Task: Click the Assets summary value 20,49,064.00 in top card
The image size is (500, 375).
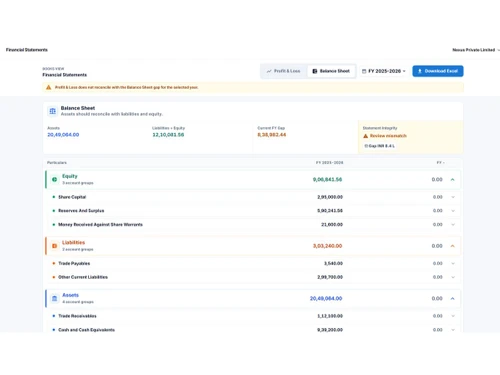Action: click(63, 135)
